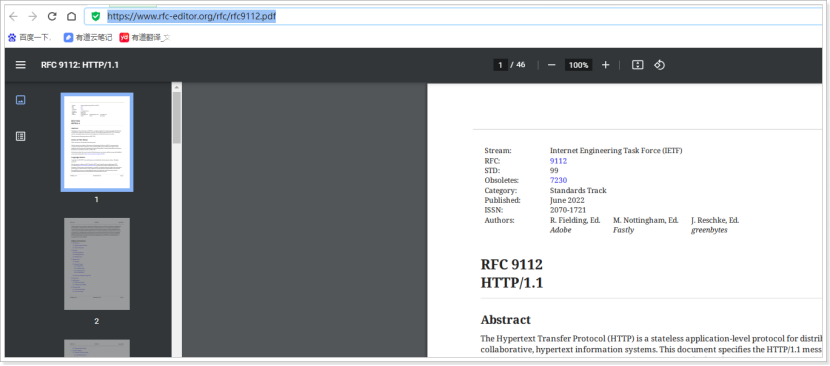Image resolution: width=830 pixels, height=366 pixels.
Task: Go forward with the browser forward arrow
Action: pos(33,16)
